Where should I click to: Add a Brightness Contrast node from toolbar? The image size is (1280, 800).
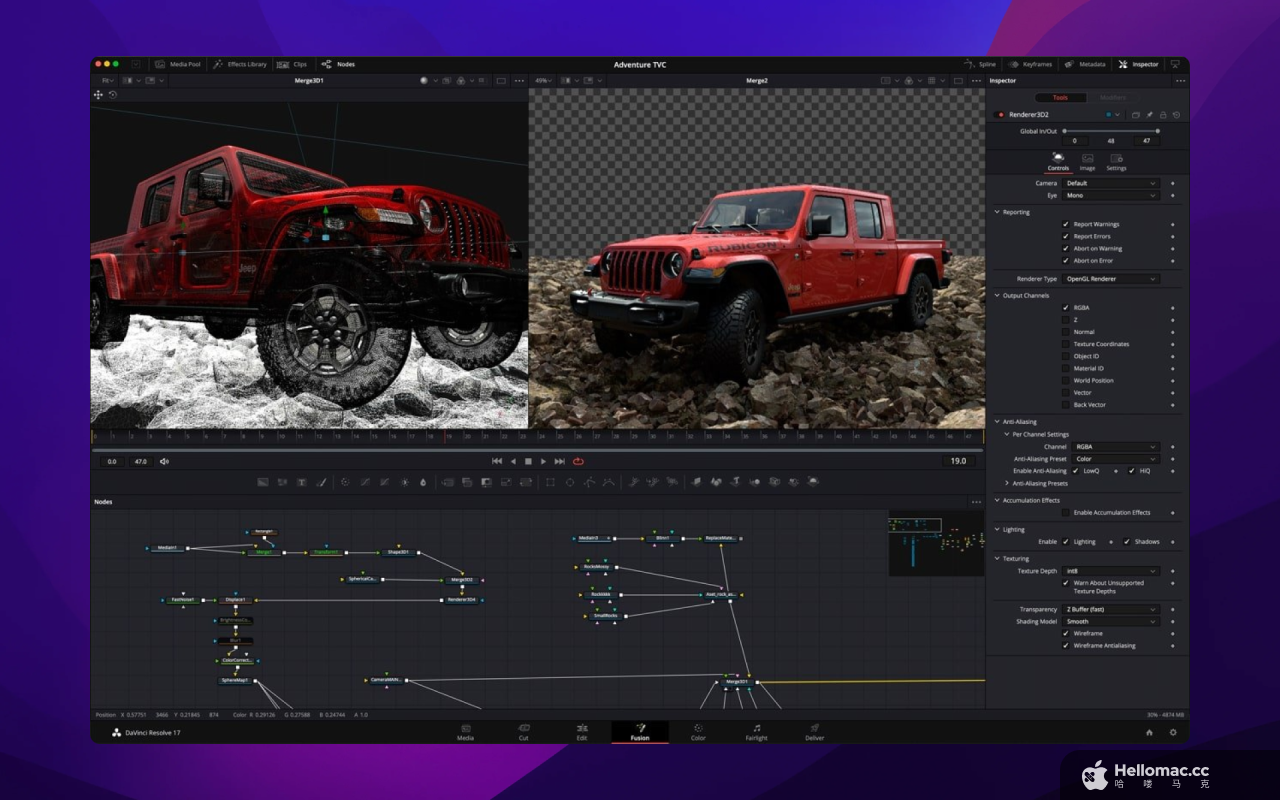pos(404,482)
